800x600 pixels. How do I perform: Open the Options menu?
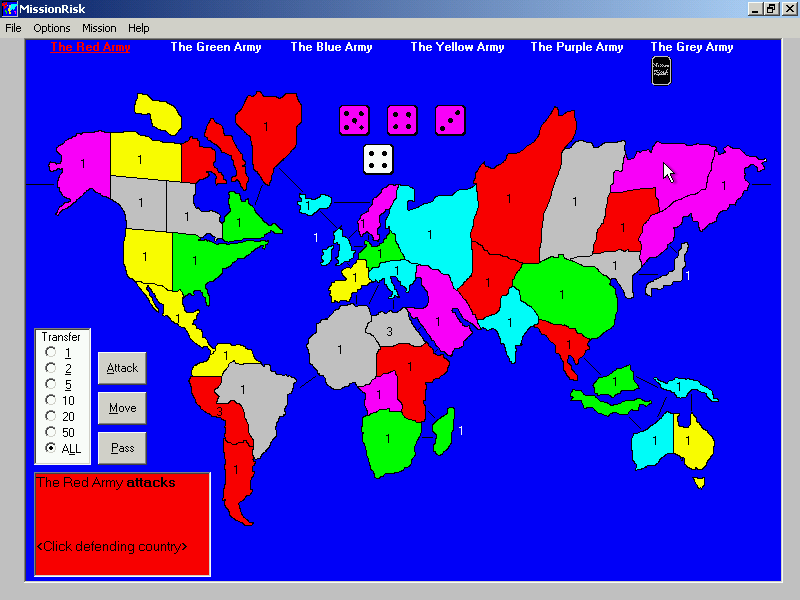(52, 28)
